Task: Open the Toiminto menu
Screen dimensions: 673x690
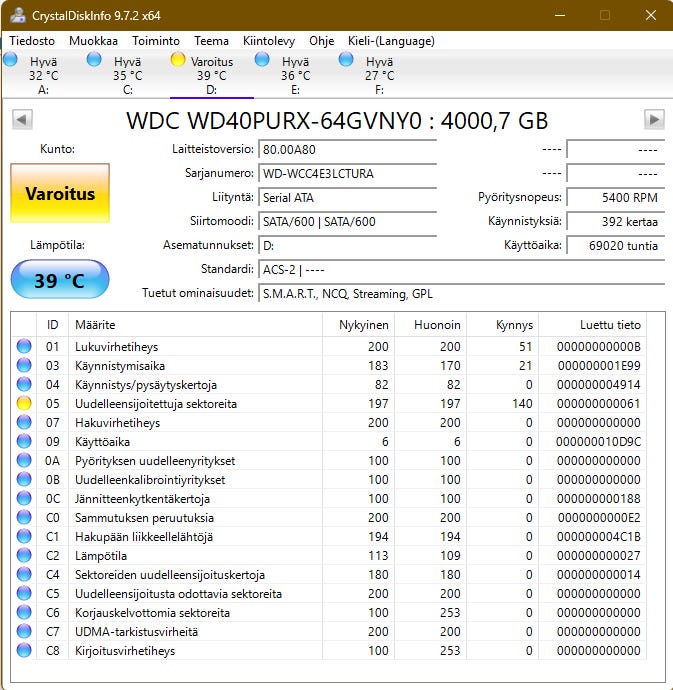Action: [156, 41]
